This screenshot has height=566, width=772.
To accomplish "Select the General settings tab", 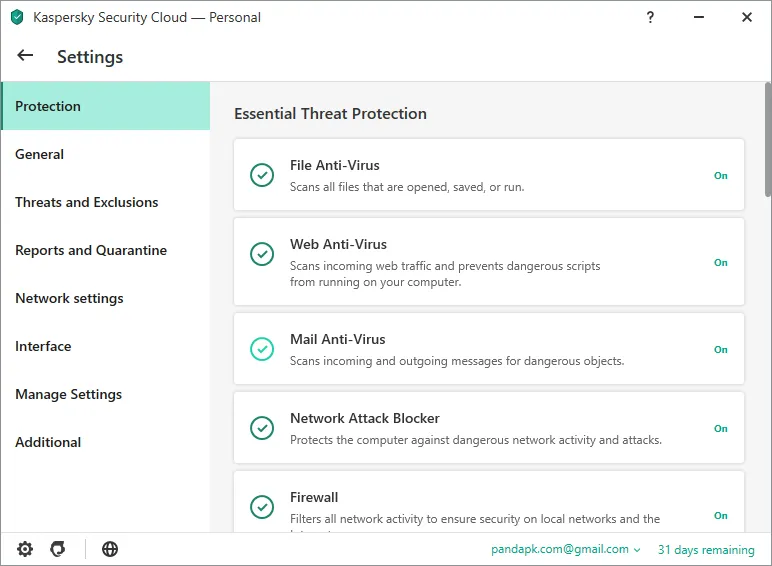I will (40, 154).
